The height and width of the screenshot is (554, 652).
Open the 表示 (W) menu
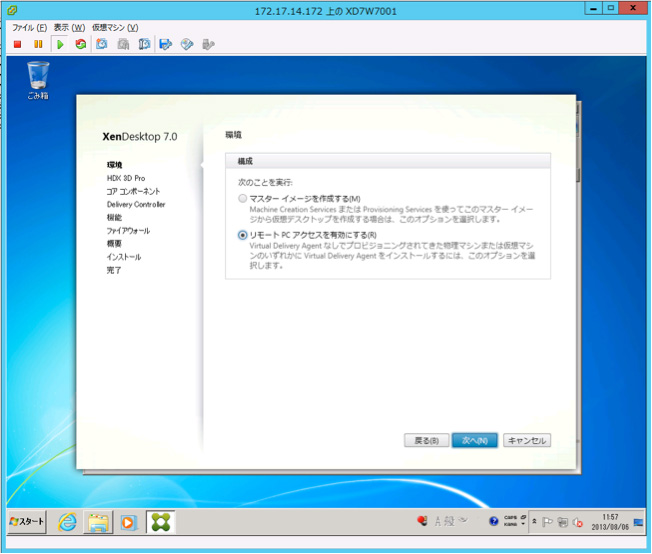click(x=69, y=27)
